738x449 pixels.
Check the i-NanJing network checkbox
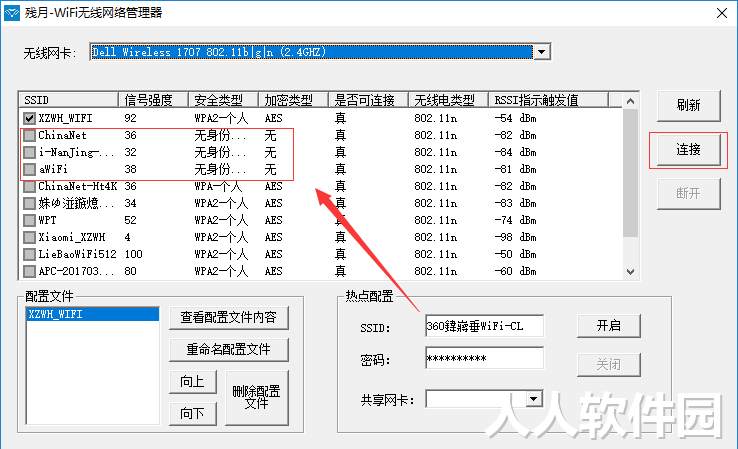pos(30,152)
